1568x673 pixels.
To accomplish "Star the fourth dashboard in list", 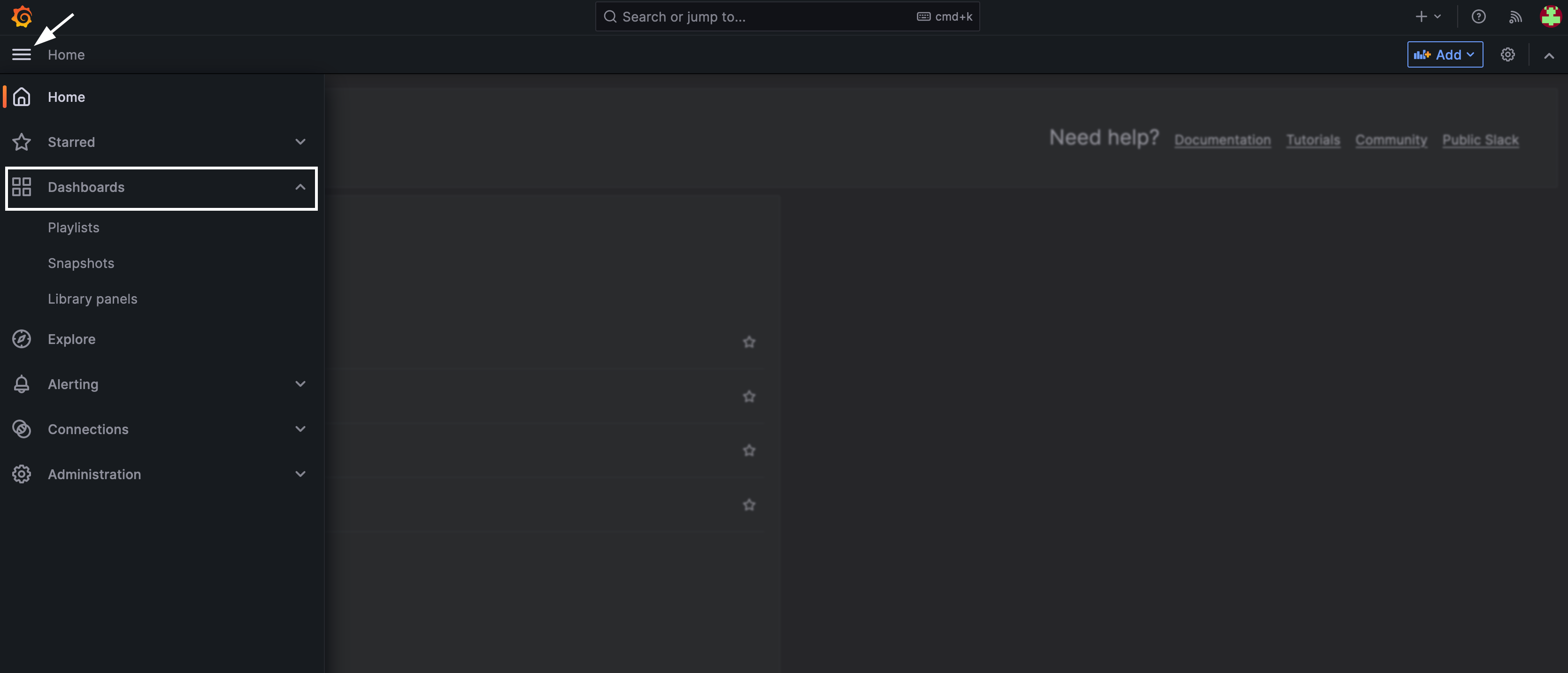I will click(x=749, y=505).
